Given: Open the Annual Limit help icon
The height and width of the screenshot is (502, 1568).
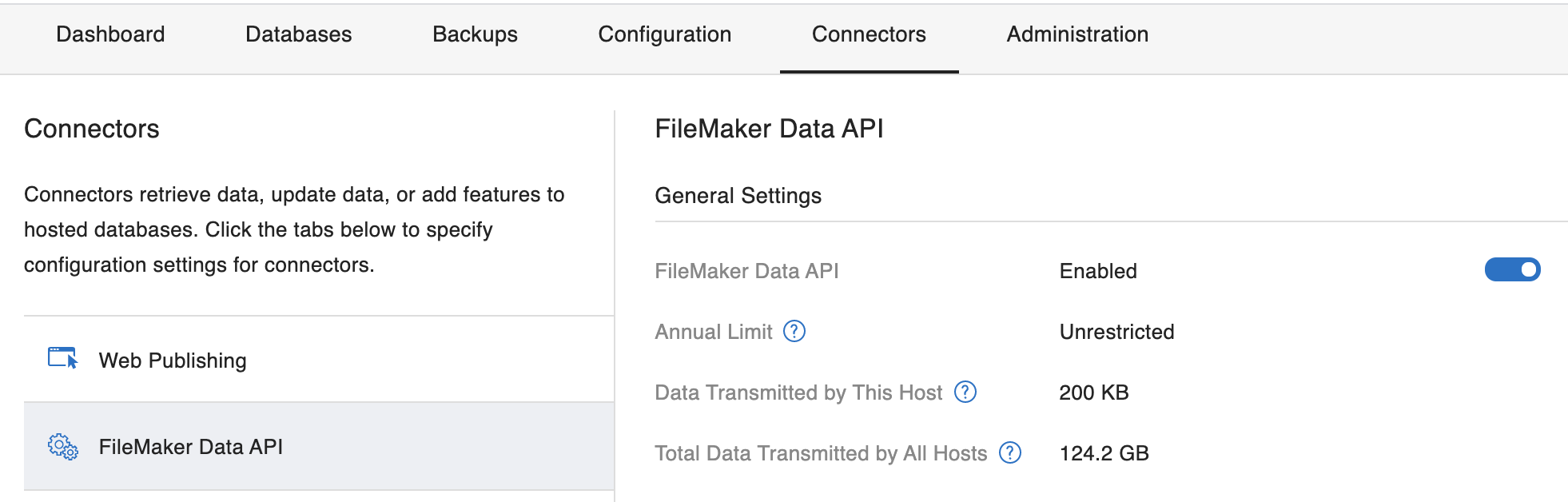Looking at the screenshot, I should 794,331.
